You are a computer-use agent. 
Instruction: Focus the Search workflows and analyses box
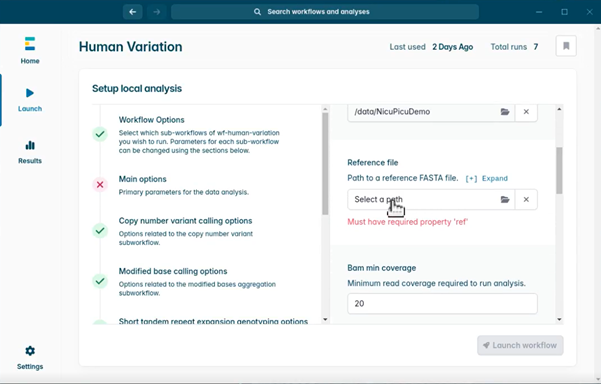[x=325, y=12]
